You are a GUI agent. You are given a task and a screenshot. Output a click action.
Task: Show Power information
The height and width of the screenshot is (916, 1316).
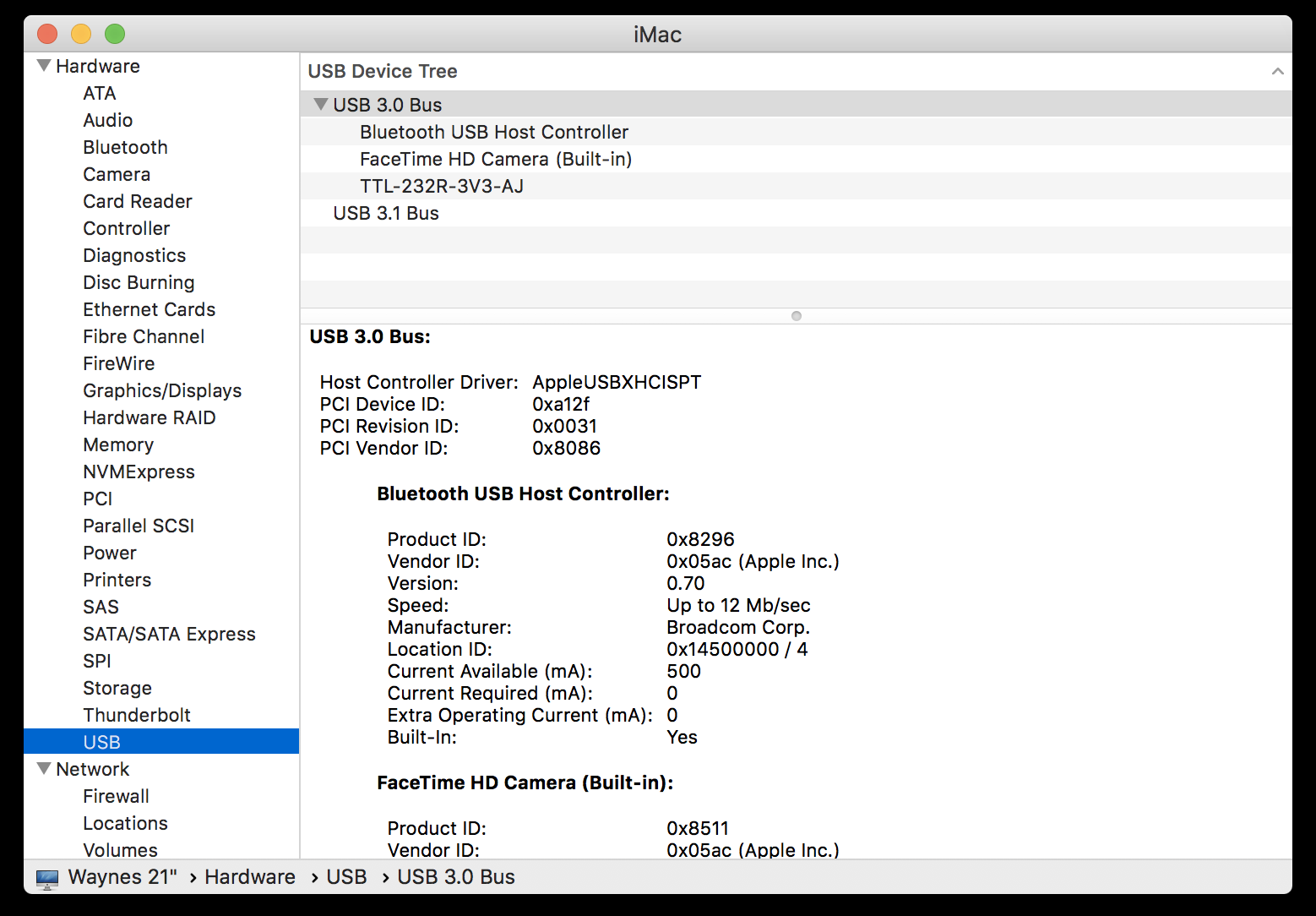[x=110, y=553]
